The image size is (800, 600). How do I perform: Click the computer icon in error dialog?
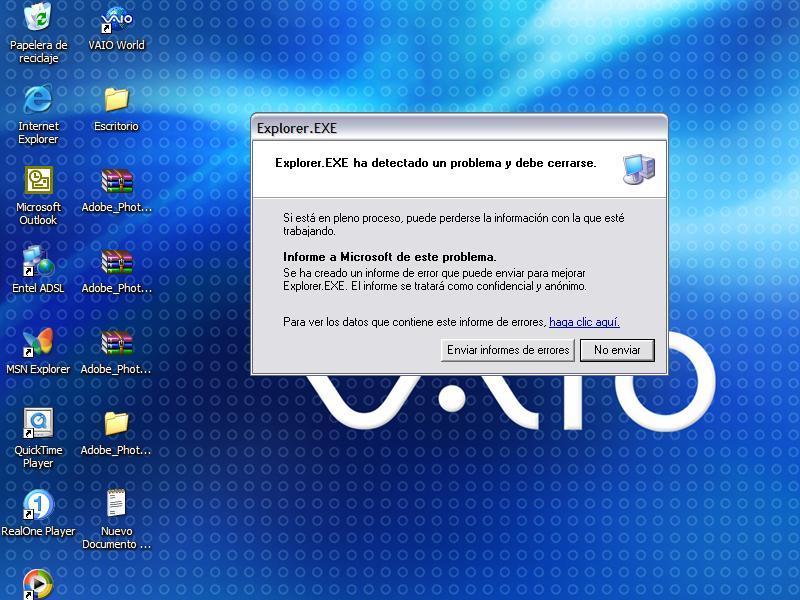click(638, 169)
